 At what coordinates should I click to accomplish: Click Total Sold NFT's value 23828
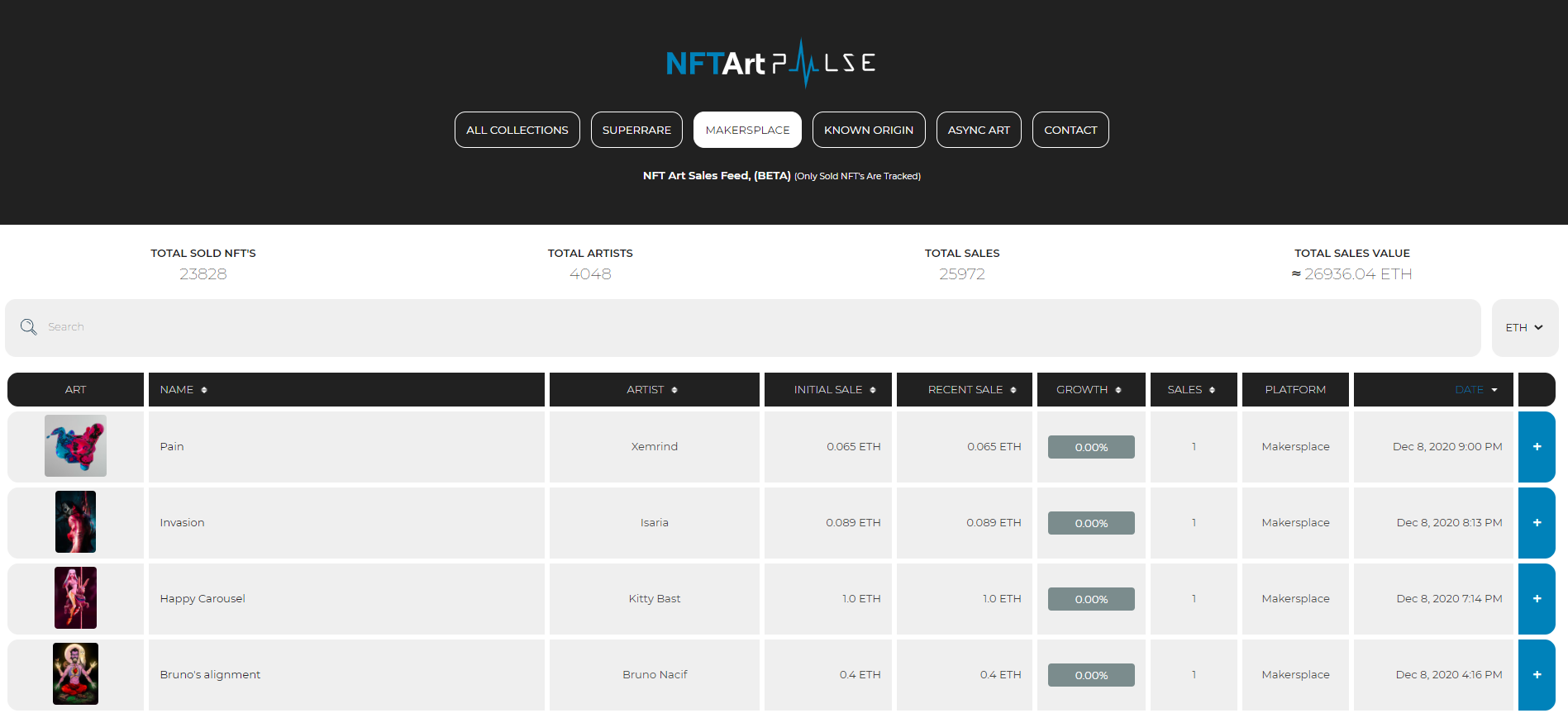(x=203, y=274)
